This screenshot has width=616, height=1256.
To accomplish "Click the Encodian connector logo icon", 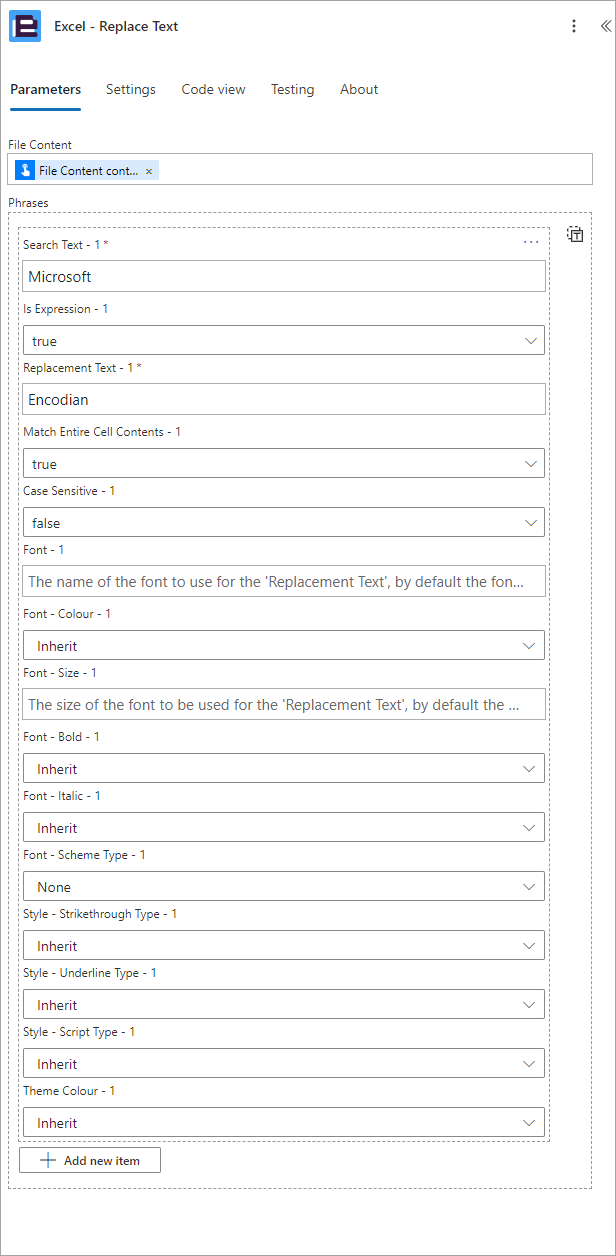I will [x=25, y=26].
